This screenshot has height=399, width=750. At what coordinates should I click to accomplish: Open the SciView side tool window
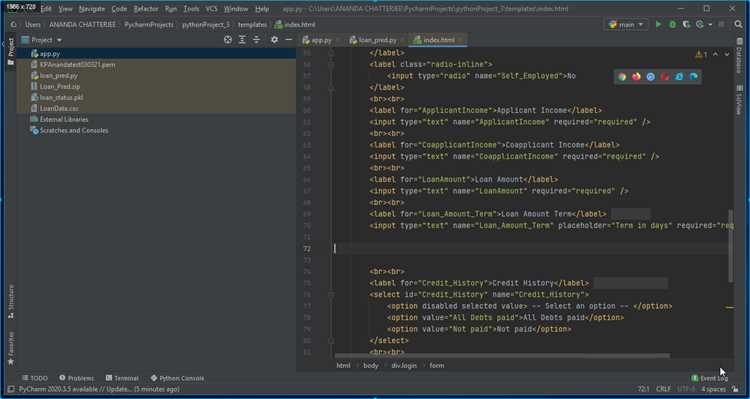(x=739, y=100)
